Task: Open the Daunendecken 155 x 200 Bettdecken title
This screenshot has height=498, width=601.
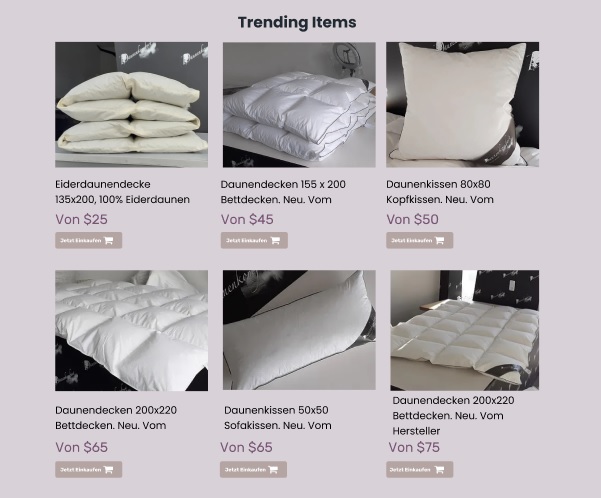Action: [x=283, y=192]
